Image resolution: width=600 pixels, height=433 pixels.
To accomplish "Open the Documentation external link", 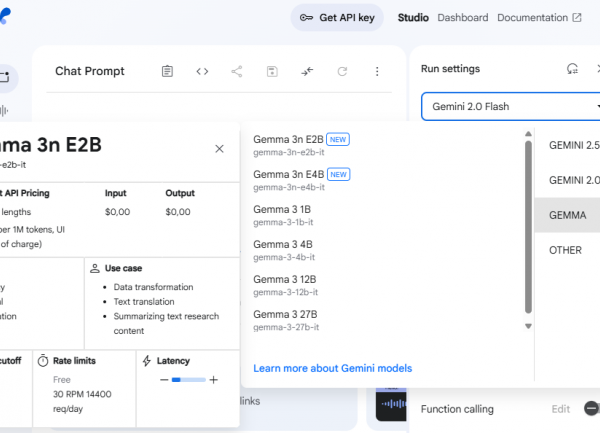I will pos(539,18).
